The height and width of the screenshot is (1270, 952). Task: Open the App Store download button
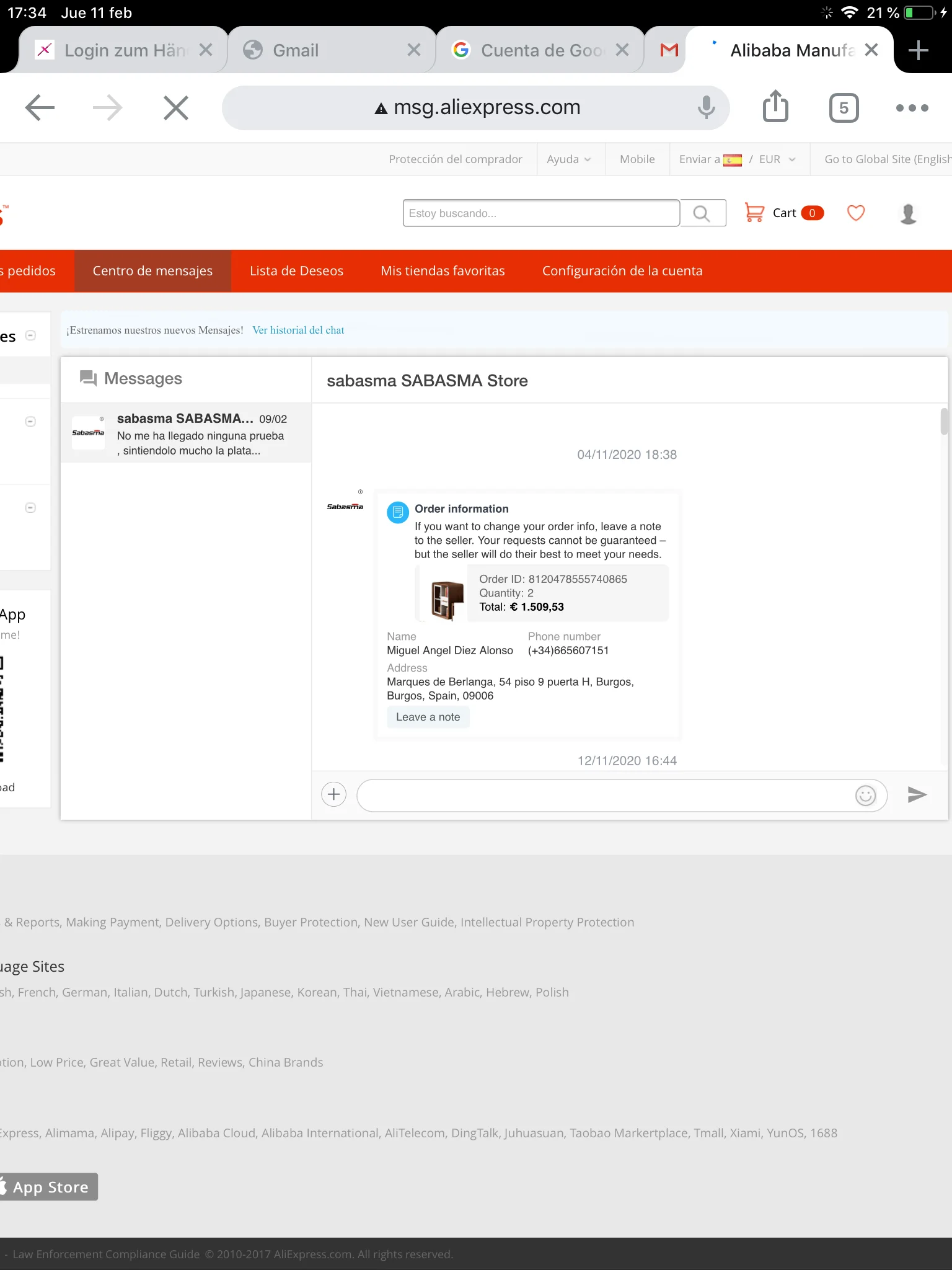[48, 1187]
